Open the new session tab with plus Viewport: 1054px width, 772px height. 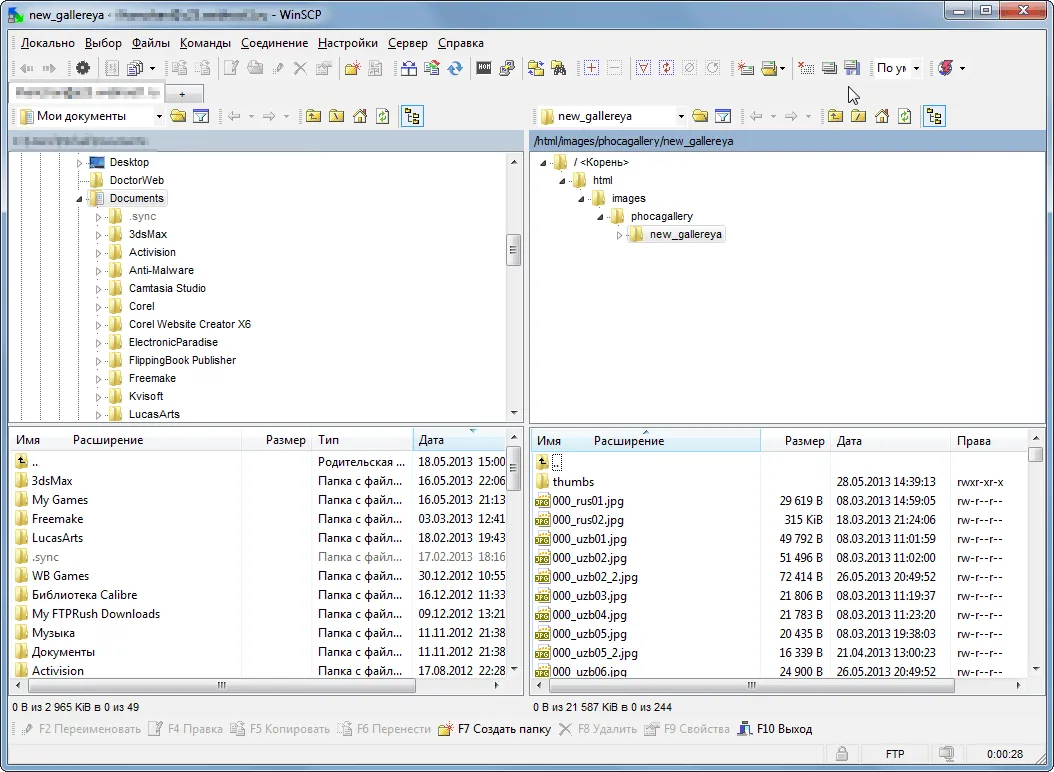pyautogui.click(x=182, y=94)
